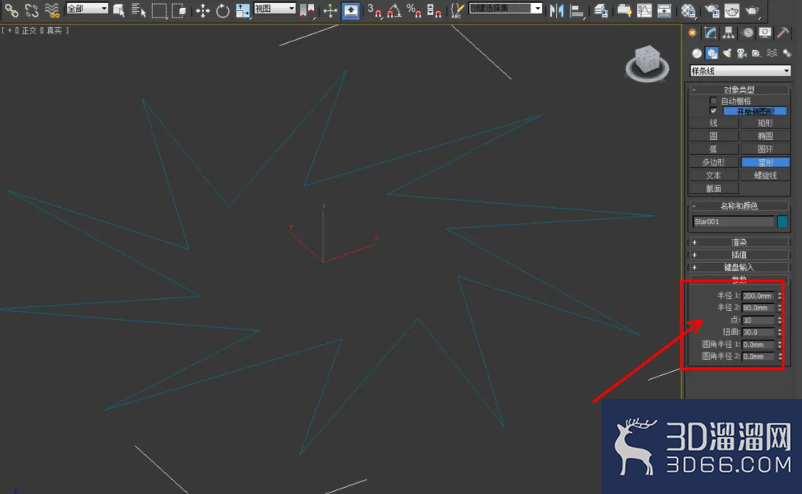The width and height of the screenshot is (802, 494).
Task: Click the Bind to Space Warp icon
Action: 52,10
